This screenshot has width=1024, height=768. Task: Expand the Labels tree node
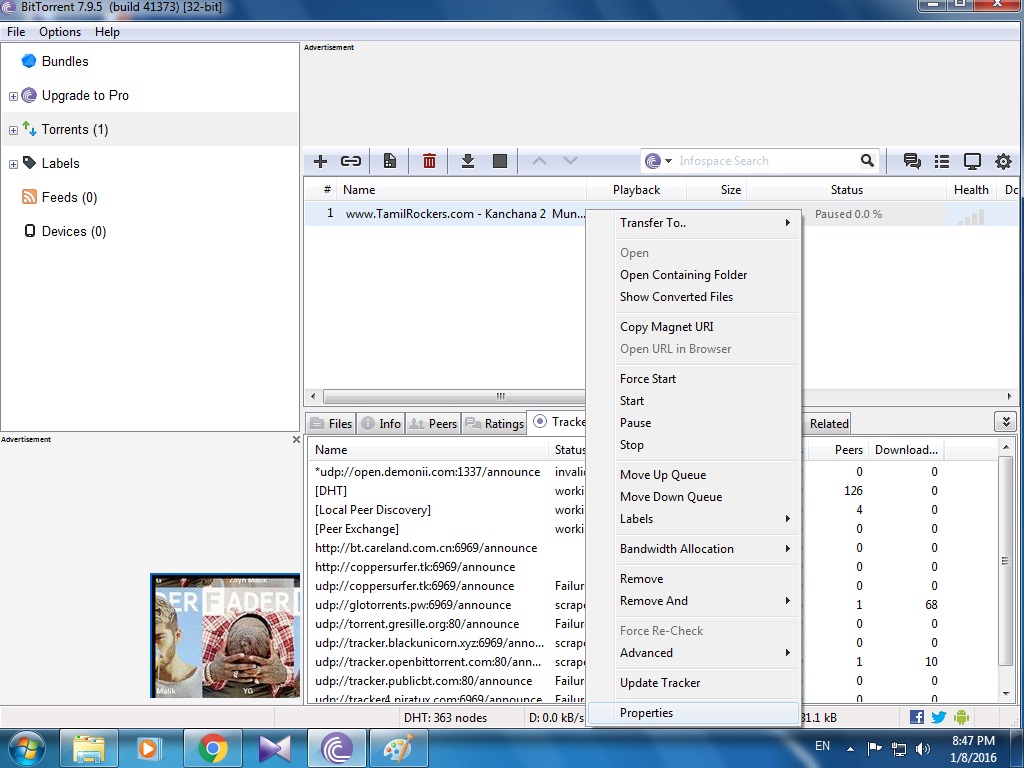click(x=13, y=164)
